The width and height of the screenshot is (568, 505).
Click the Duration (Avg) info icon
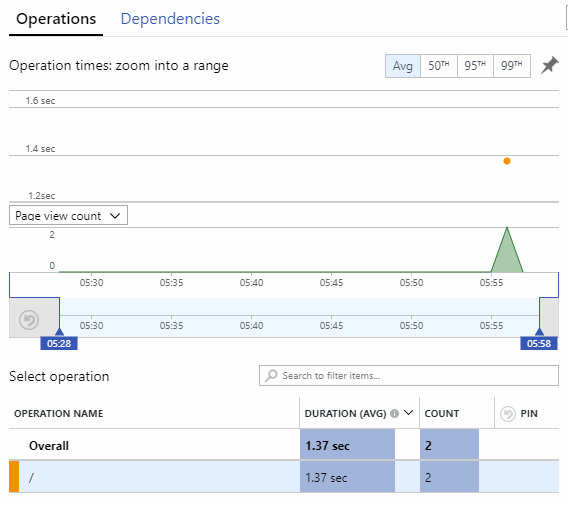394,413
